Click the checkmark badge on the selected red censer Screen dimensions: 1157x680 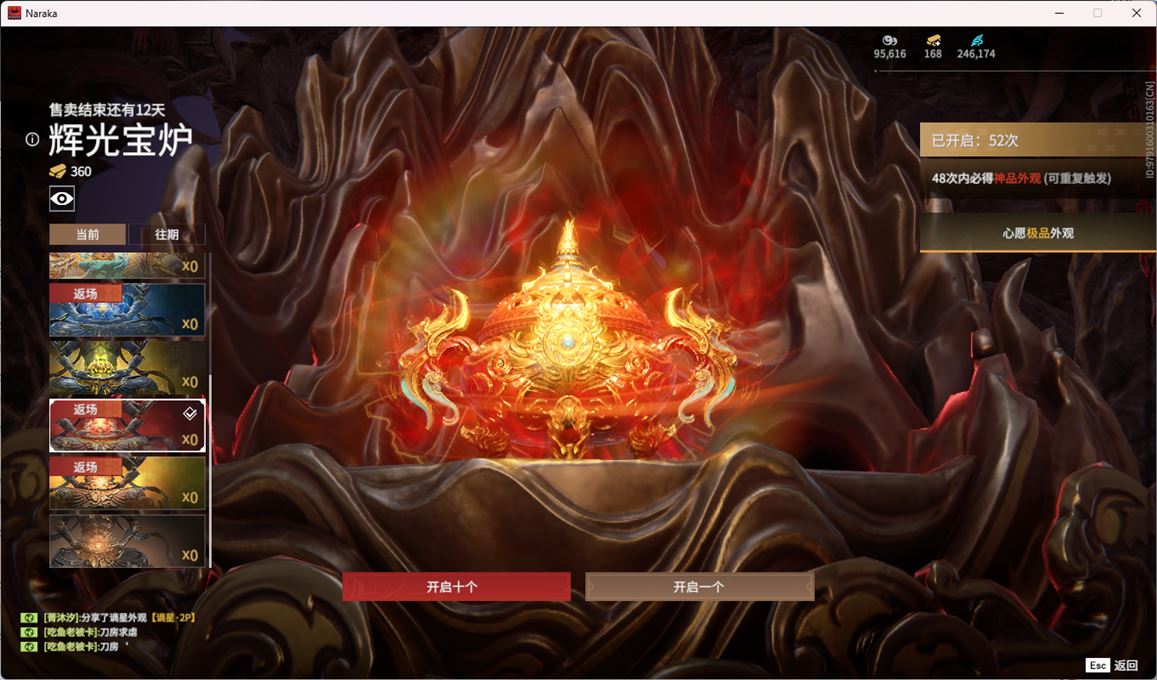(190, 414)
